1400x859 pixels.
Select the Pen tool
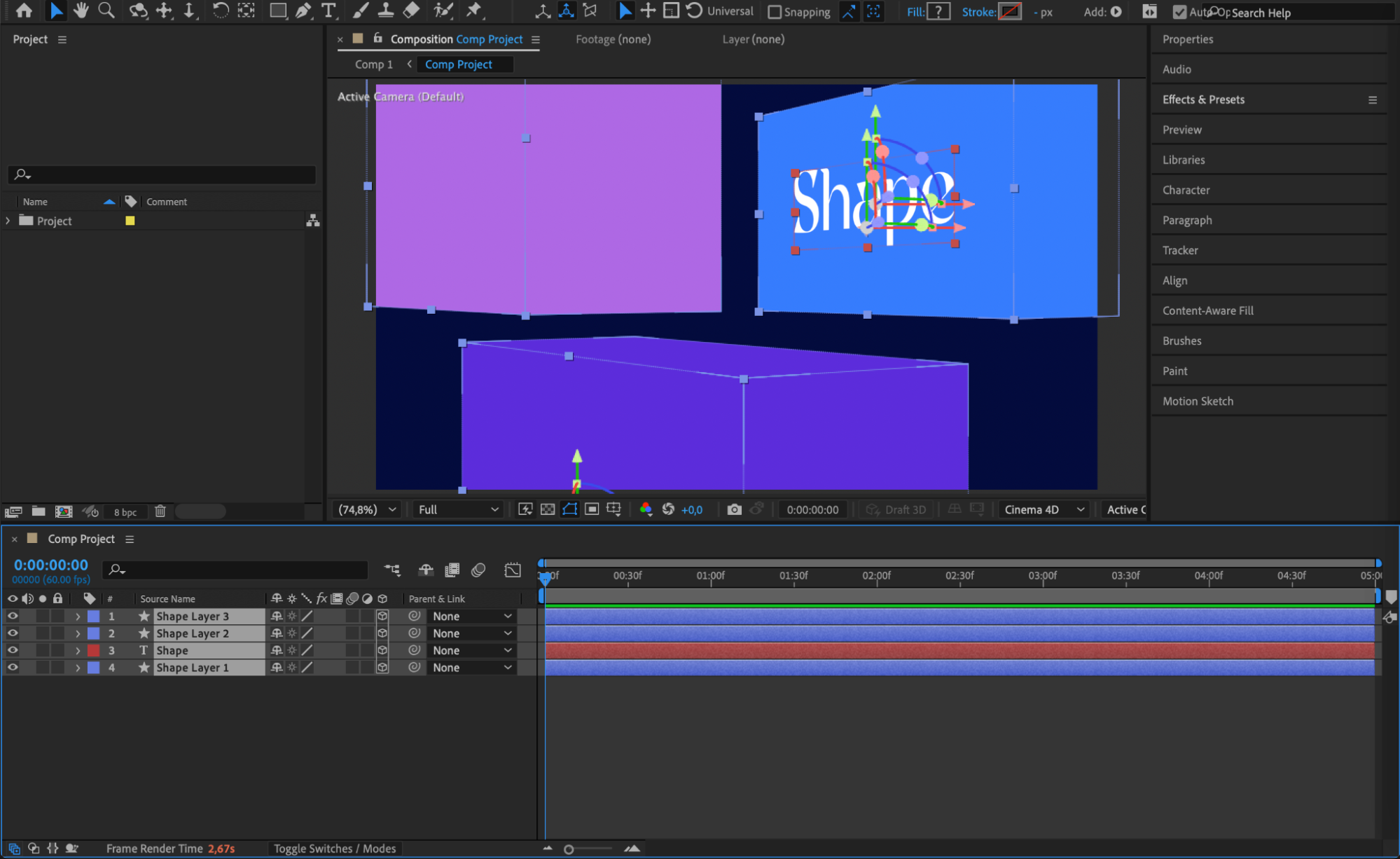click(x=303, y=11)
